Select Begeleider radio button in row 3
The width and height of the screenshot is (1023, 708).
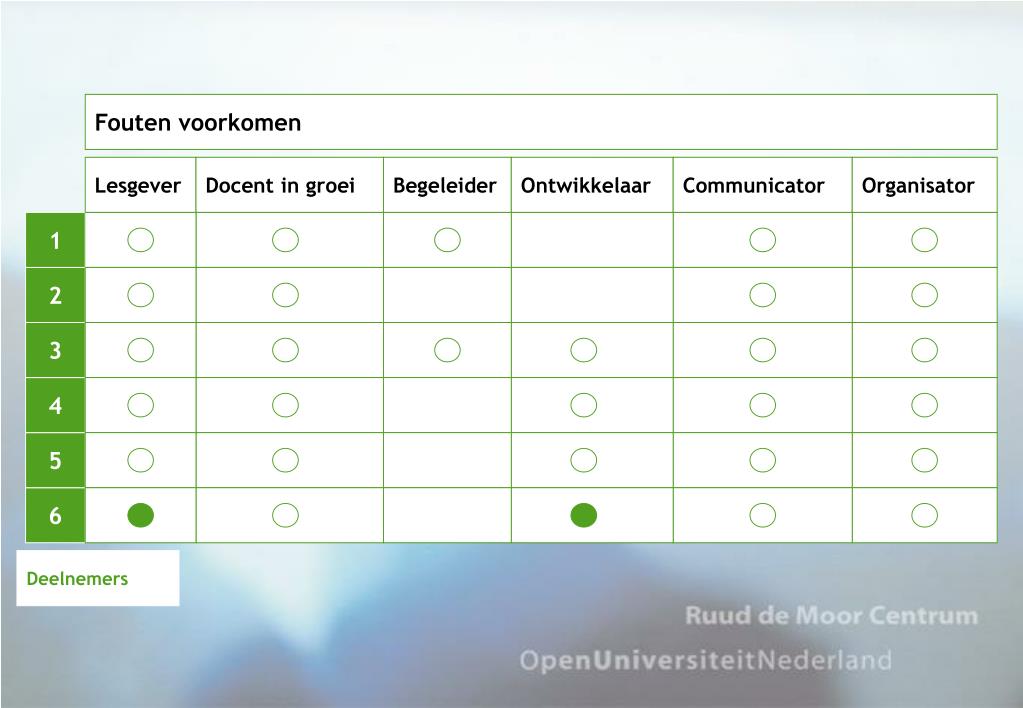(x=447, y=350)
